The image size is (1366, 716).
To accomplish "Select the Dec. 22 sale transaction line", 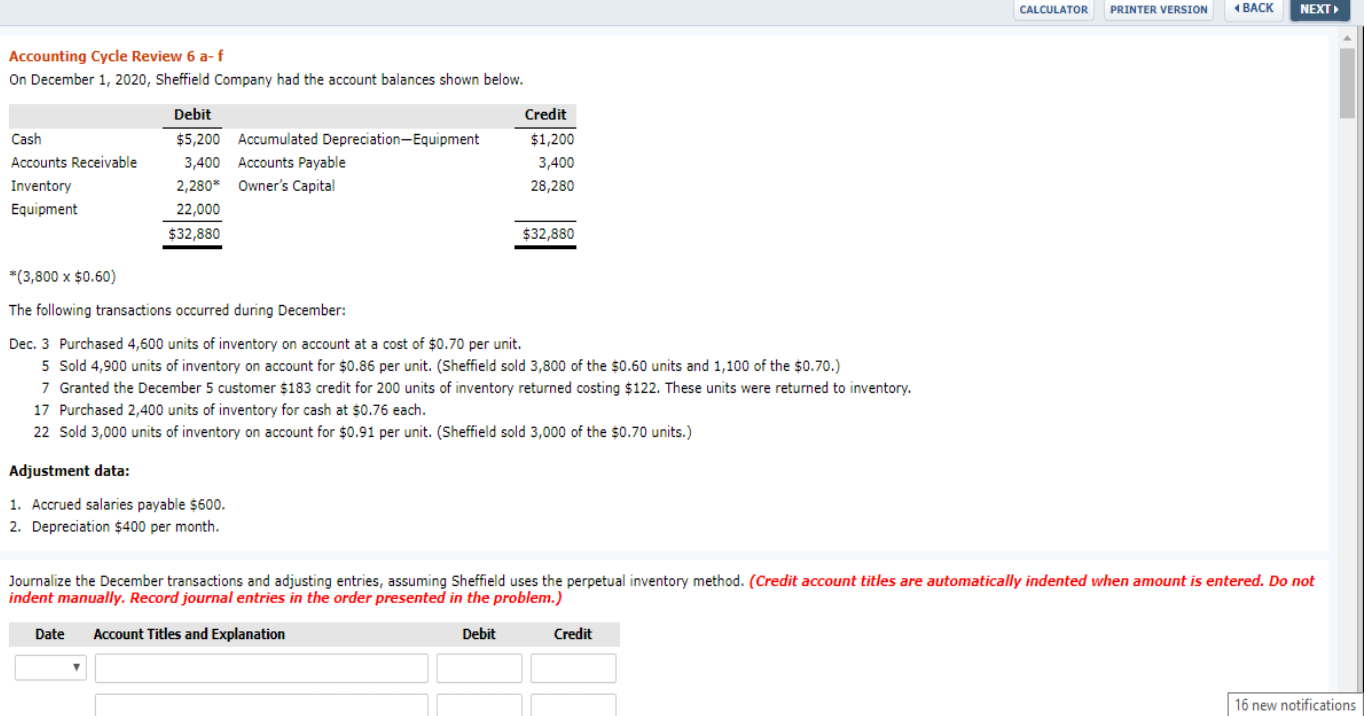I will pyautogui.click(x=363, y=432).
